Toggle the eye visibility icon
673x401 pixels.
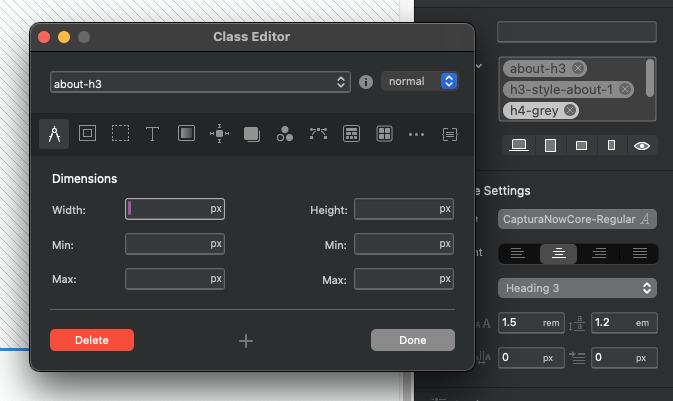click(x=643, y=146)
